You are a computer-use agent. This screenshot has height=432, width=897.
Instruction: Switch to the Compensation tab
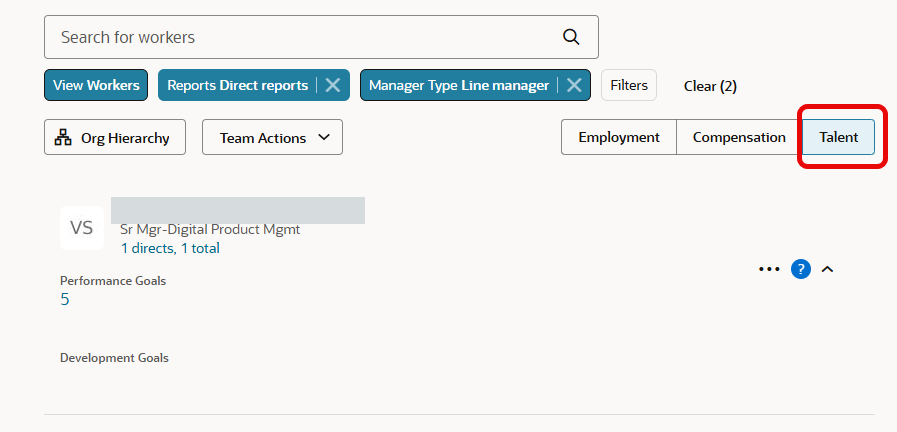click(x=739, y=137)
